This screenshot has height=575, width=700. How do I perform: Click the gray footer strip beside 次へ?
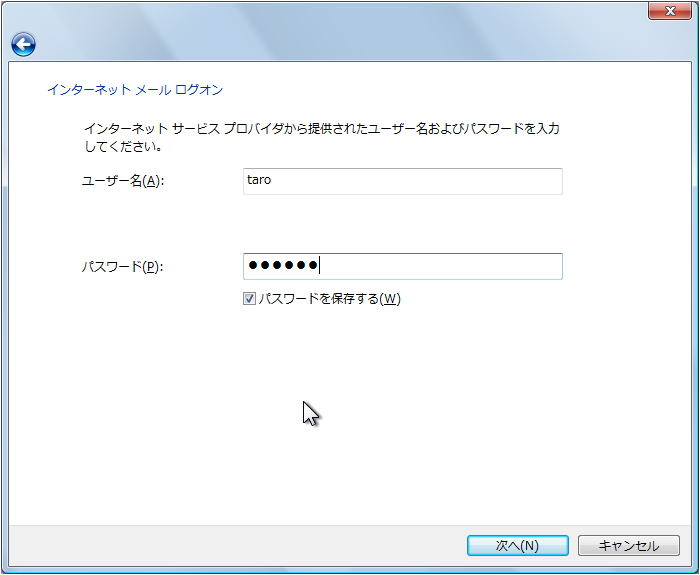(237, 546)
